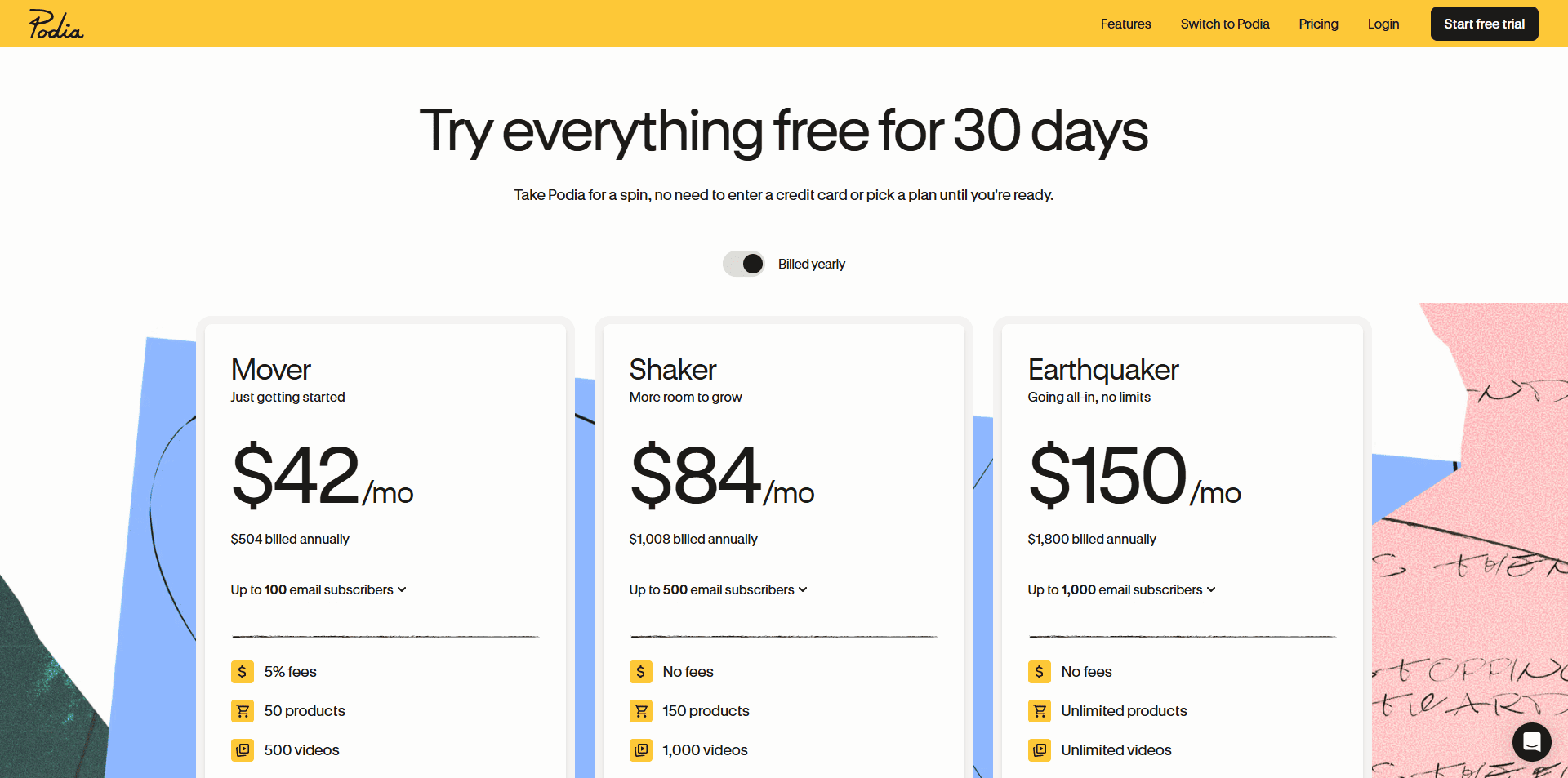Click the $1,008 billed annually text

click(x=693, y=540)
